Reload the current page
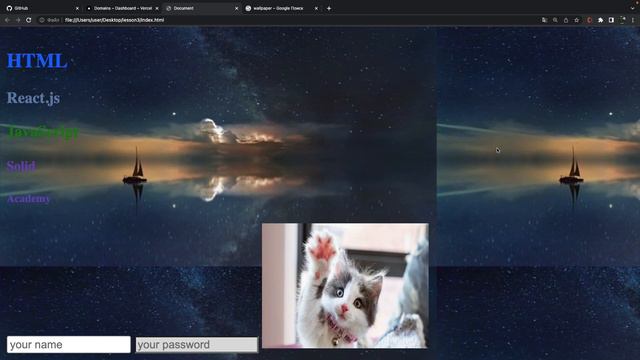The image size is (640, 360). coord(29,20)
